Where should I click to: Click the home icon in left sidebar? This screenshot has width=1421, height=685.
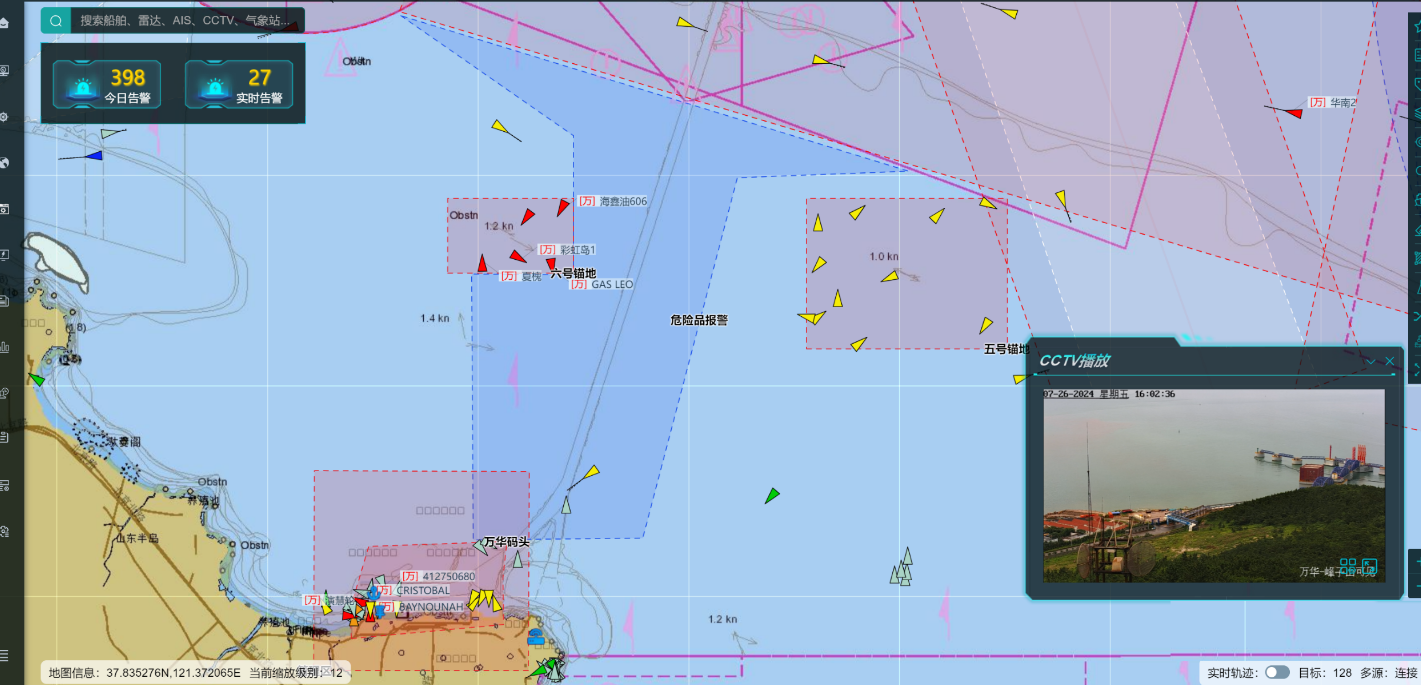point(5,23)
